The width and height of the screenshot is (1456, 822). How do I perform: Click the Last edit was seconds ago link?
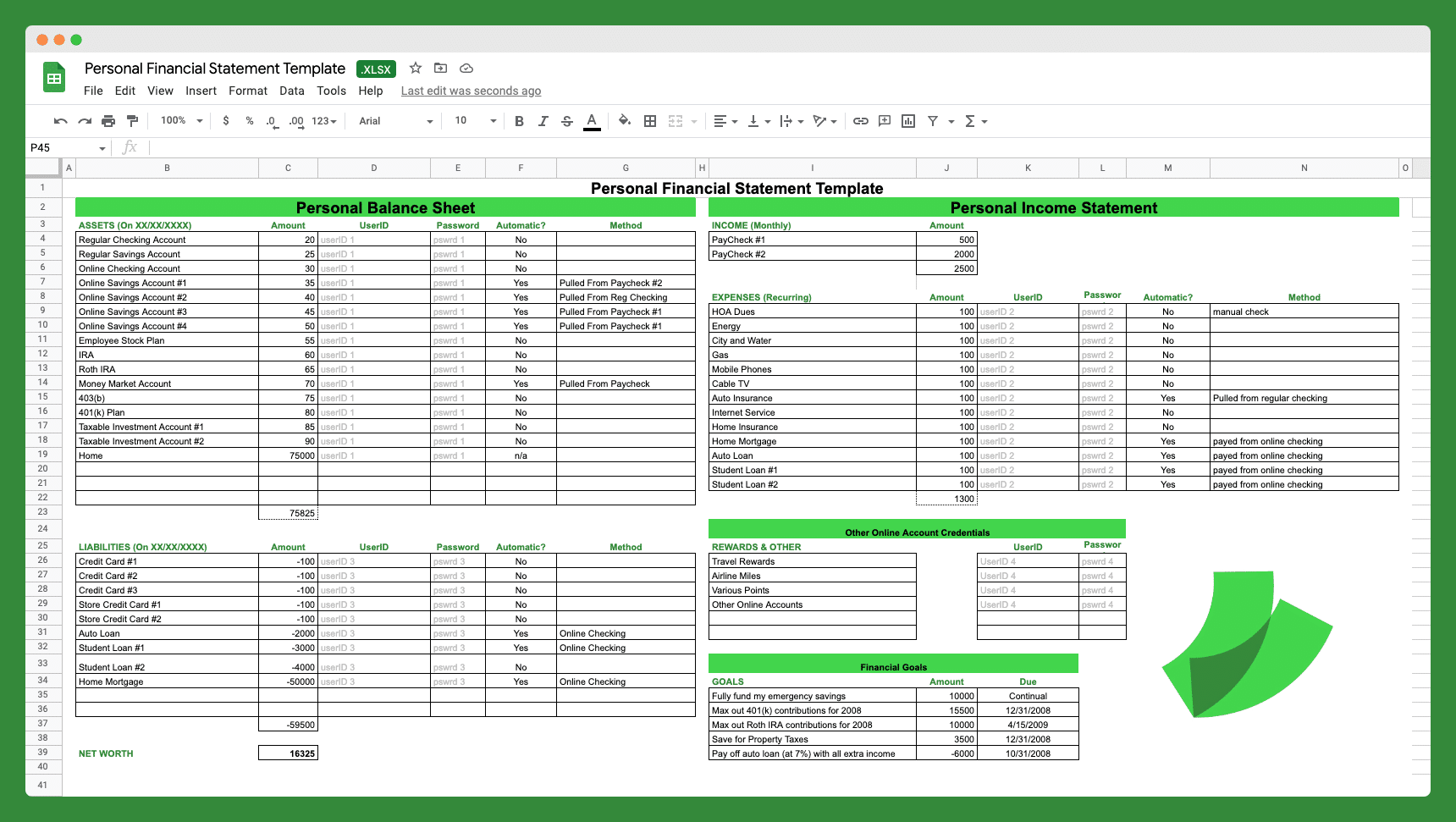point(471,91)
